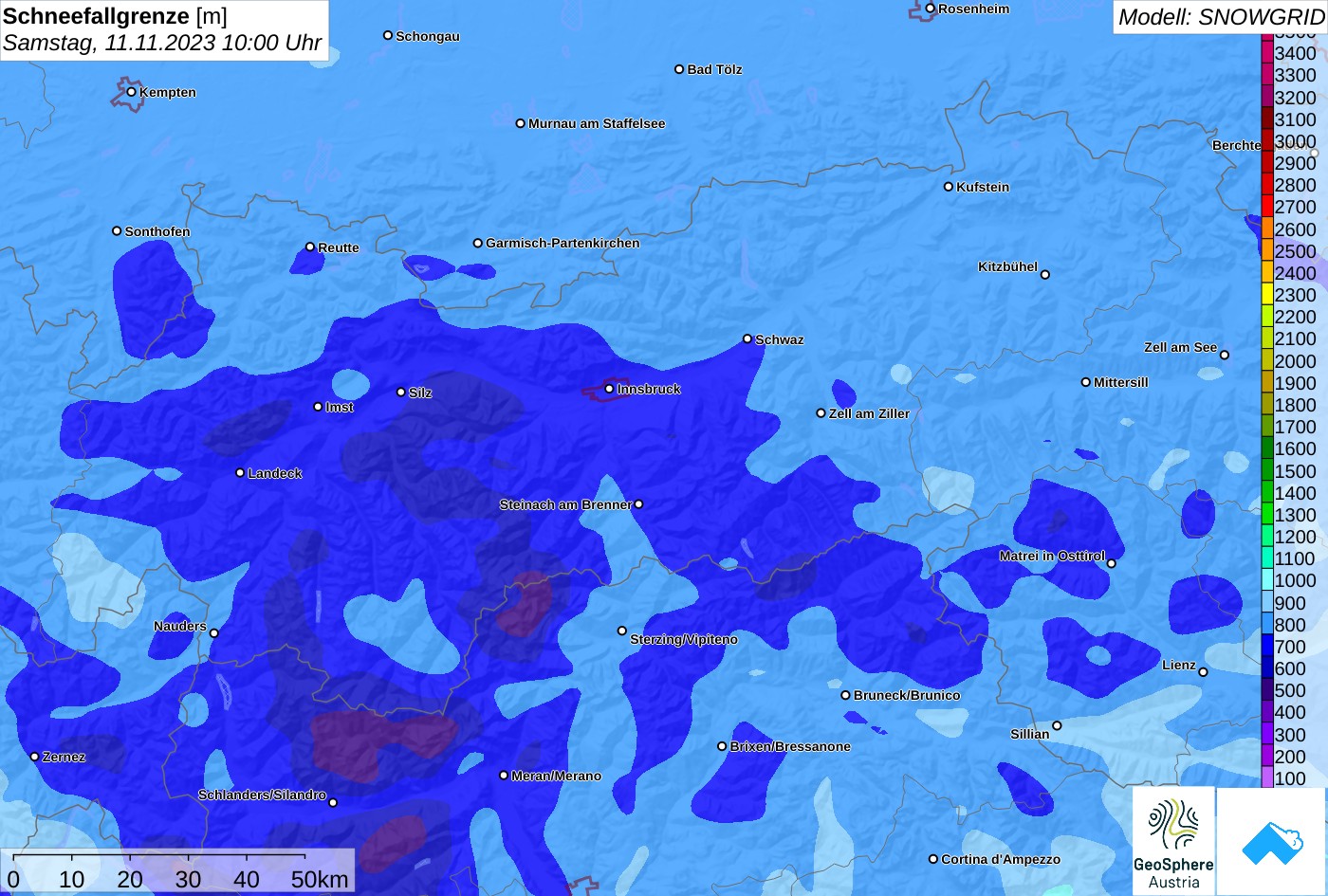
Task: Click the Silz marker dot
Action: click(x=401, y=392)
